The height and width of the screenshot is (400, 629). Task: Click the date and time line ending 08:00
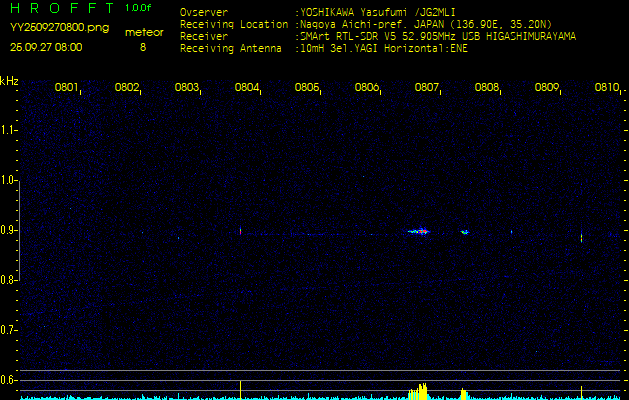click(46, 47)
